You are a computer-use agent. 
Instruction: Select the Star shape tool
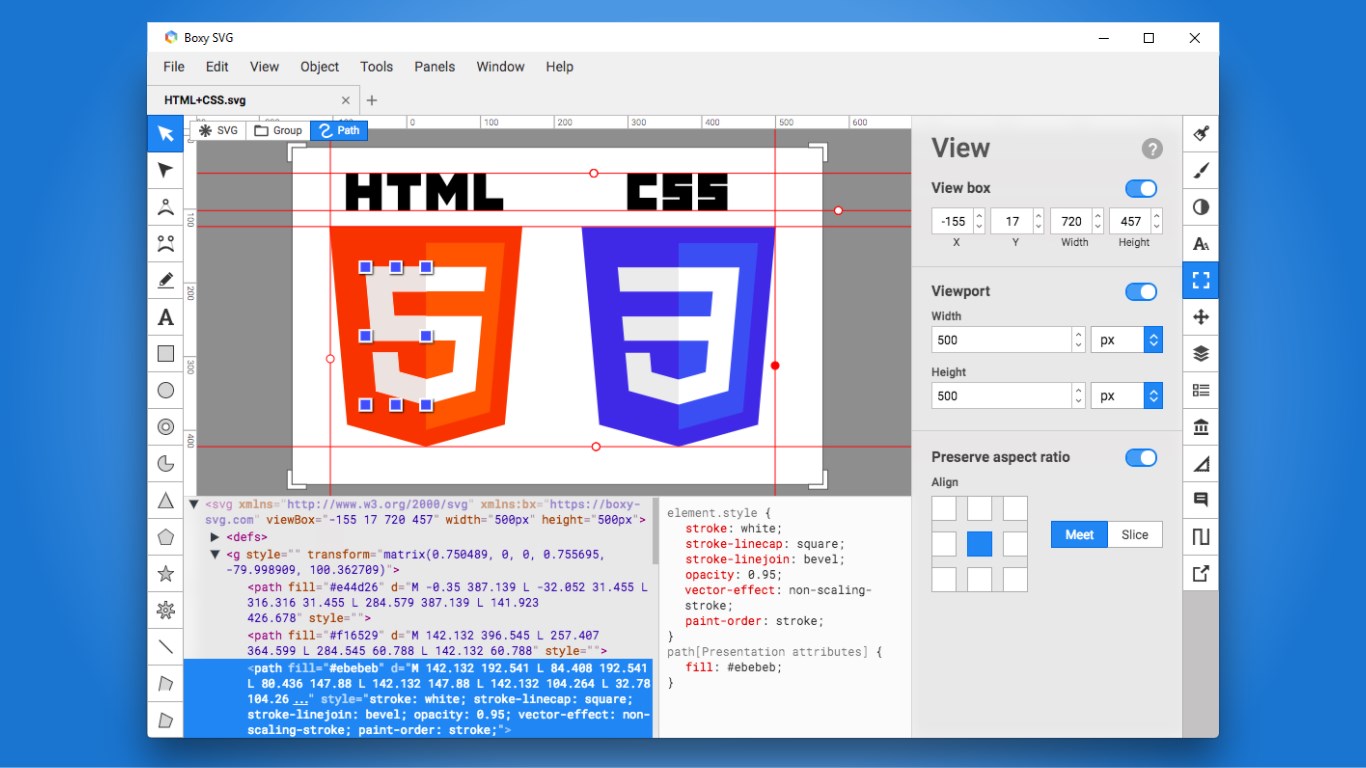165,573
